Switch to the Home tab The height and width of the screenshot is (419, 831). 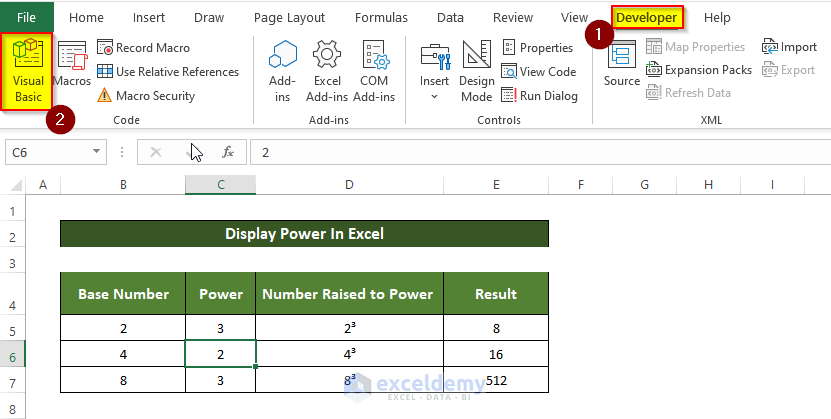click(86, 17)
